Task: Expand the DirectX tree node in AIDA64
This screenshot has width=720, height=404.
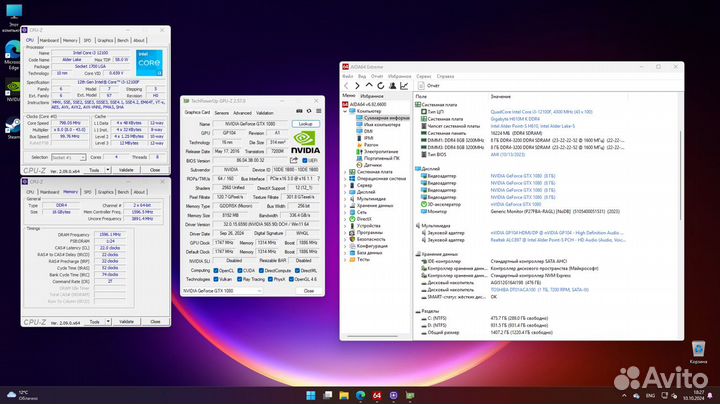Action: click(x=345, y=219)
